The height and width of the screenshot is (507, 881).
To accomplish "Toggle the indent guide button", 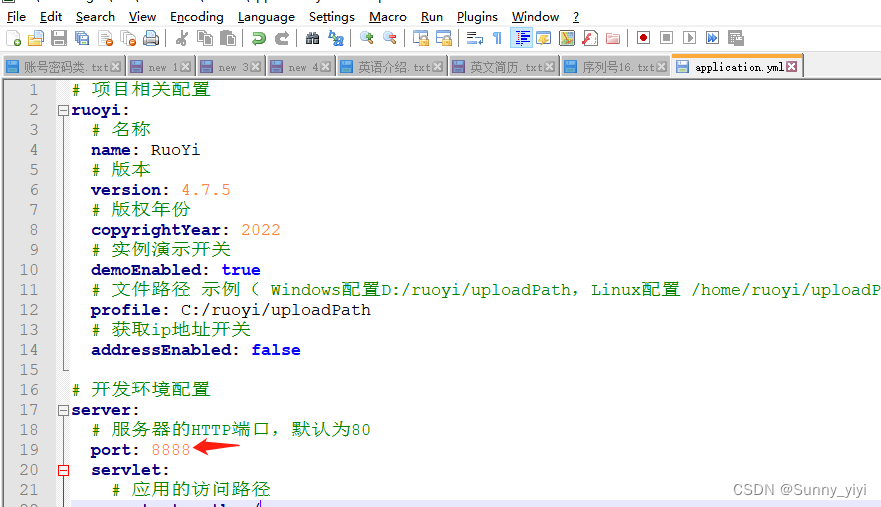I will (521, 38).
